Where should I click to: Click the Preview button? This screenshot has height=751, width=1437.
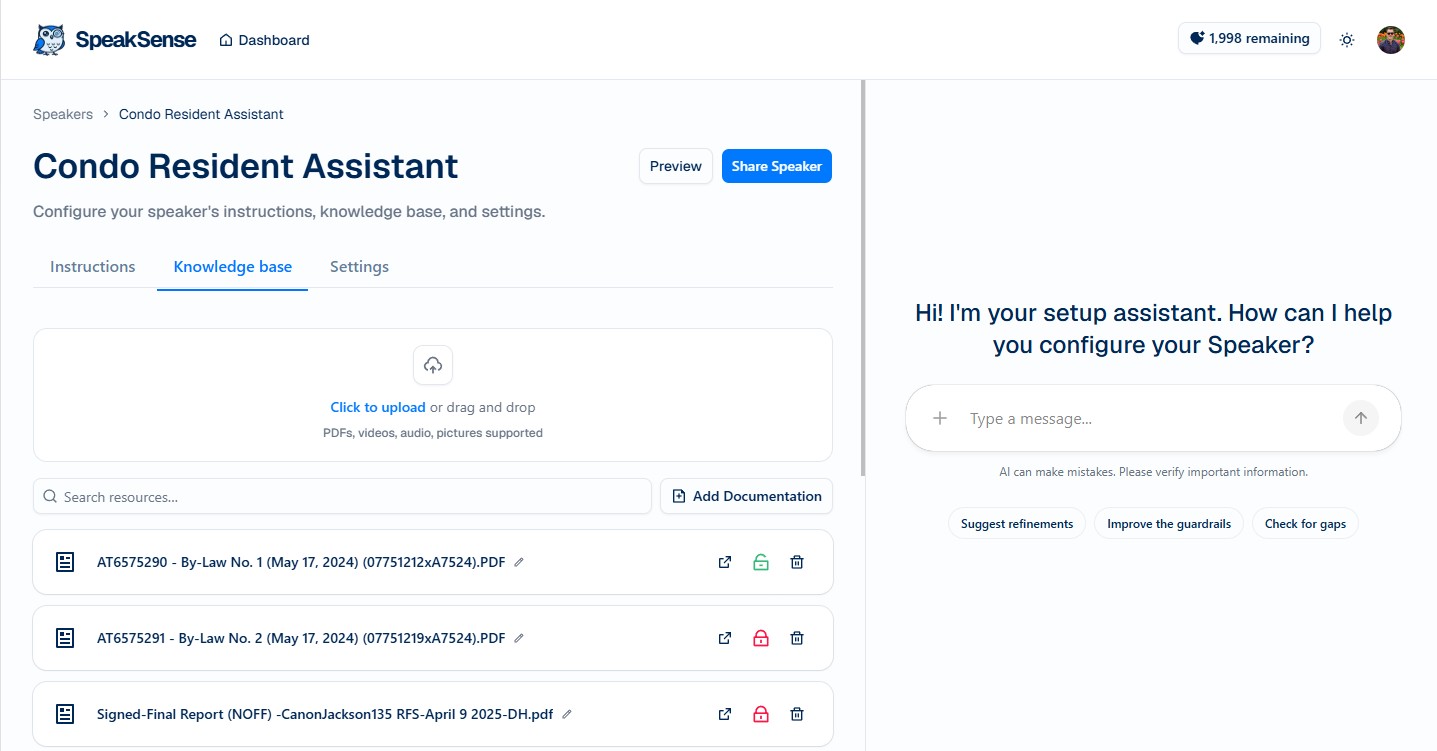(x=676, y=166)
